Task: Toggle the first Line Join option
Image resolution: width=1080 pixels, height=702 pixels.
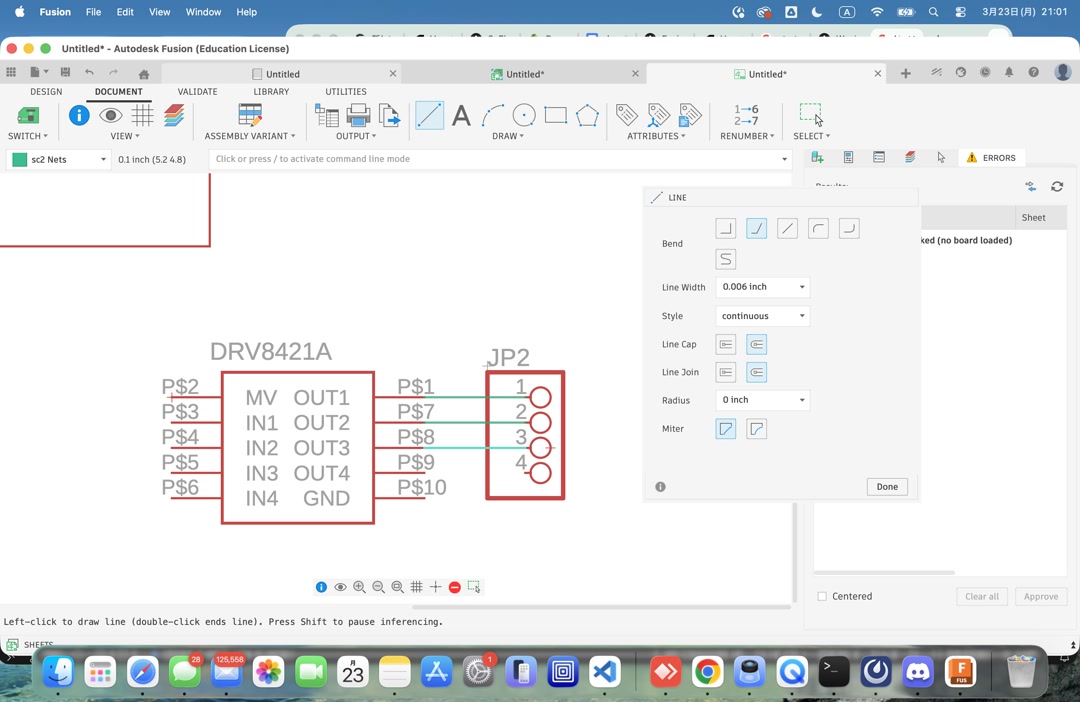Action: [x=725, y=372]
